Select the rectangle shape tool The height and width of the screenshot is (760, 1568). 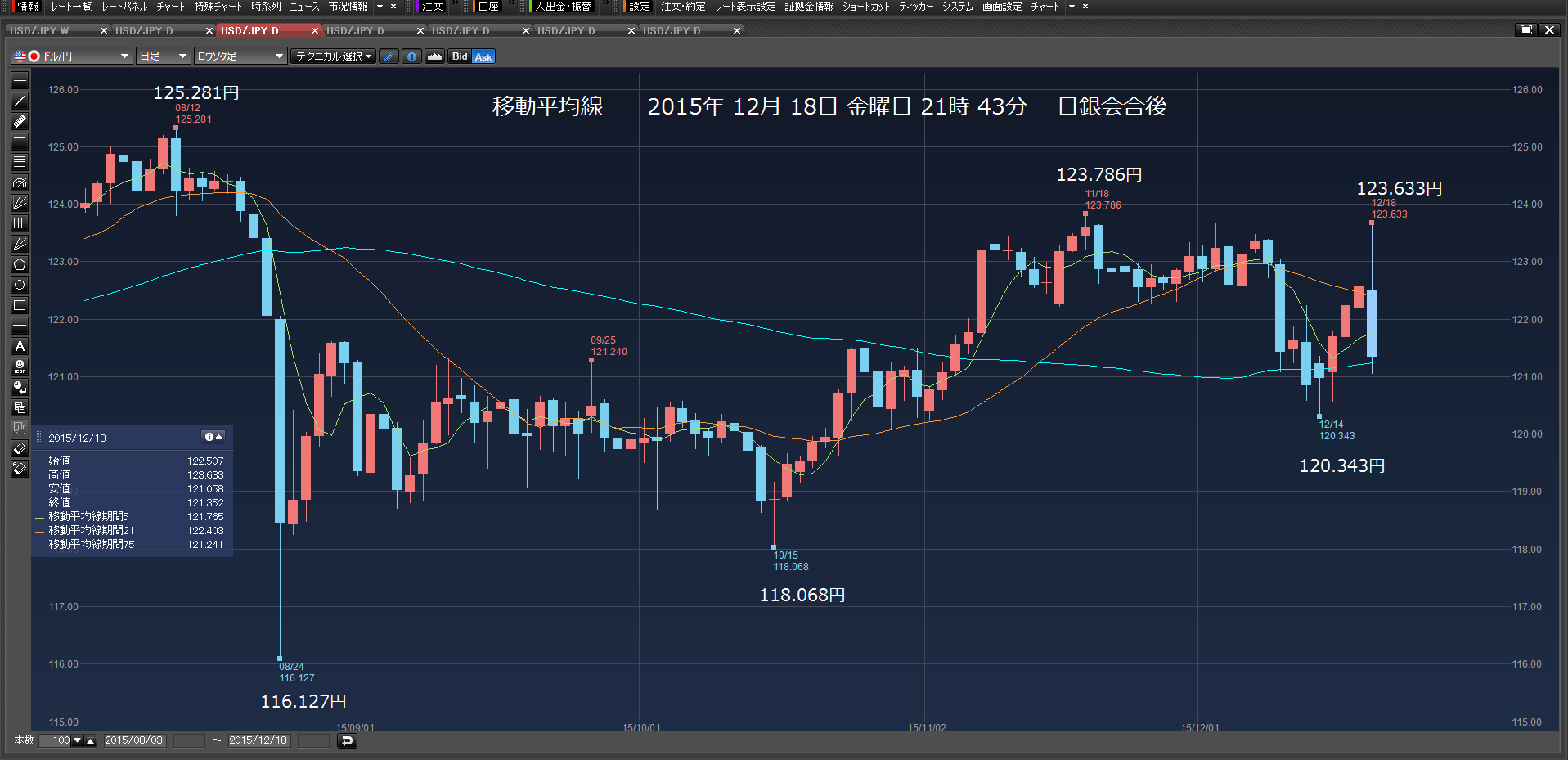click(x=20, y=305)
